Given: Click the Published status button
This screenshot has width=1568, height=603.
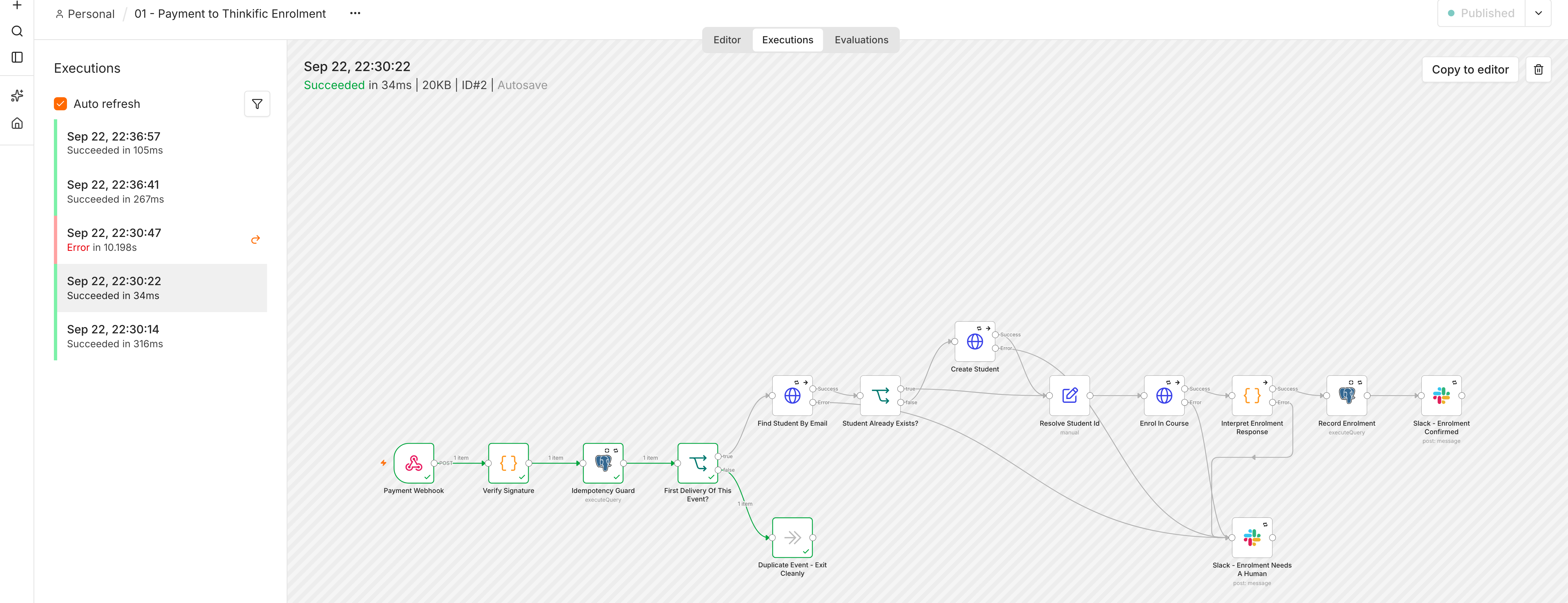Looking at the screenshot, I should click(x=1481, y=13).
